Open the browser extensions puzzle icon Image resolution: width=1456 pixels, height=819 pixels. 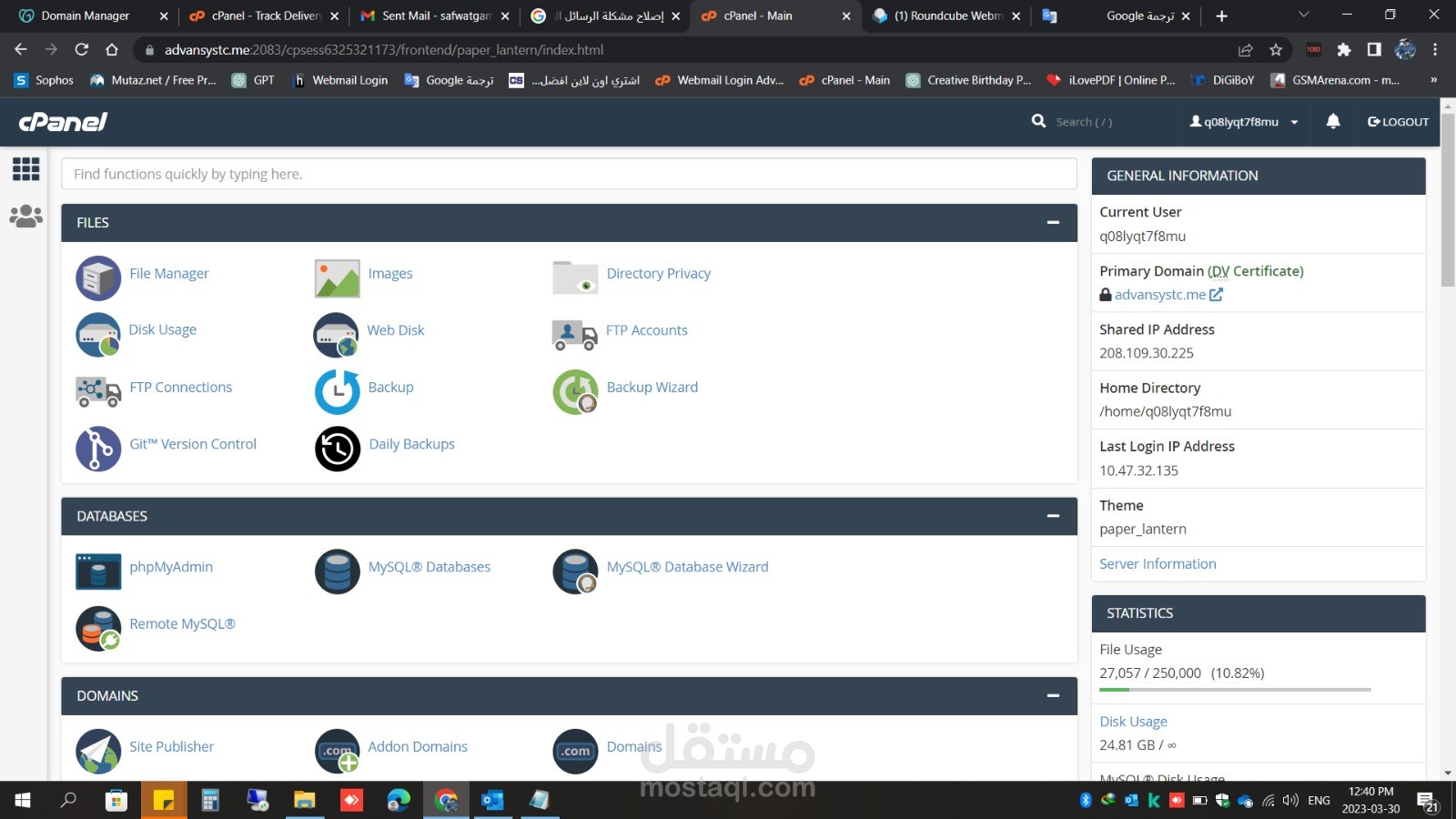pyautogui.click(x=1344, y=50)
